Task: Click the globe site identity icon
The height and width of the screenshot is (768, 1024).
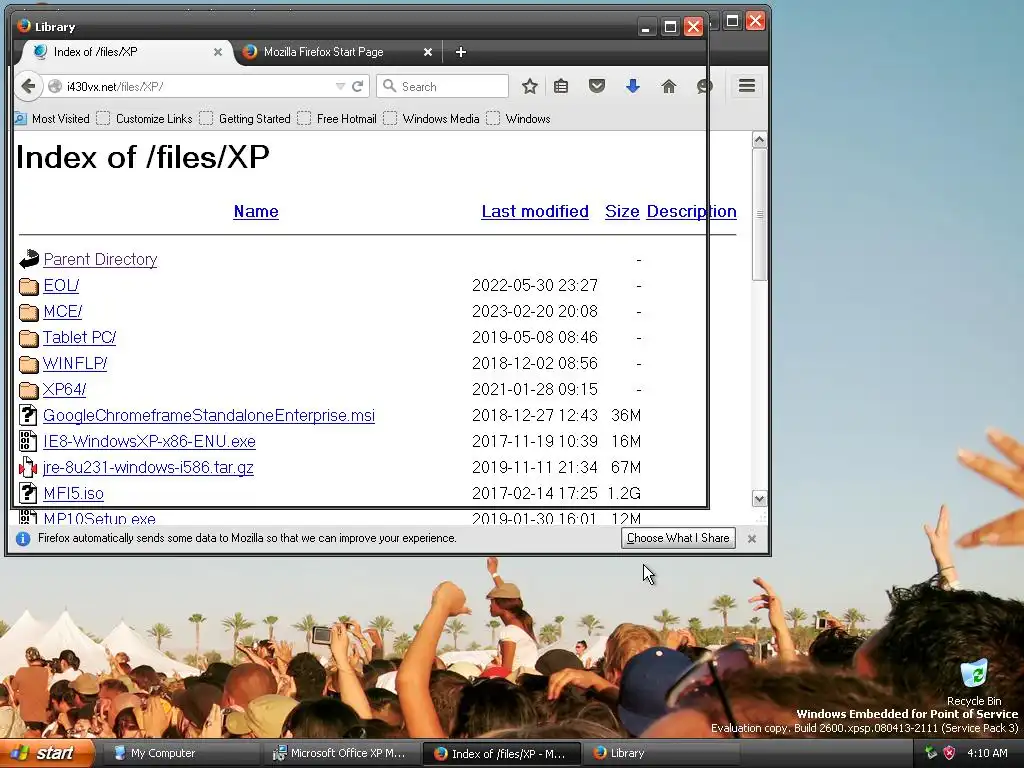Action: coord(55,86)
